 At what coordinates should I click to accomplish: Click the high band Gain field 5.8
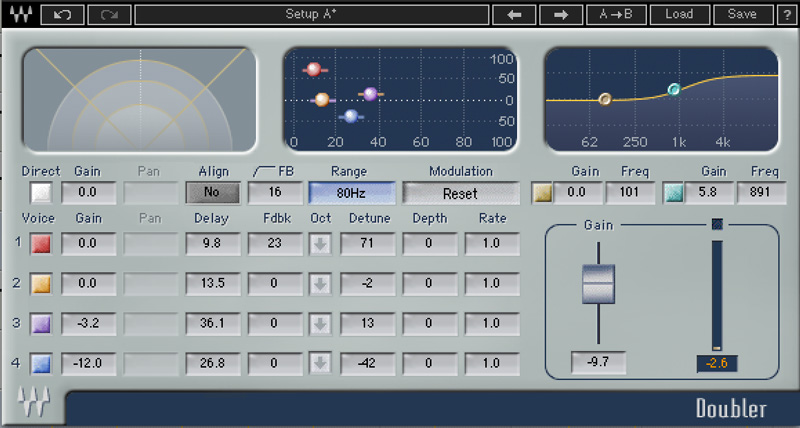(709, 193)
